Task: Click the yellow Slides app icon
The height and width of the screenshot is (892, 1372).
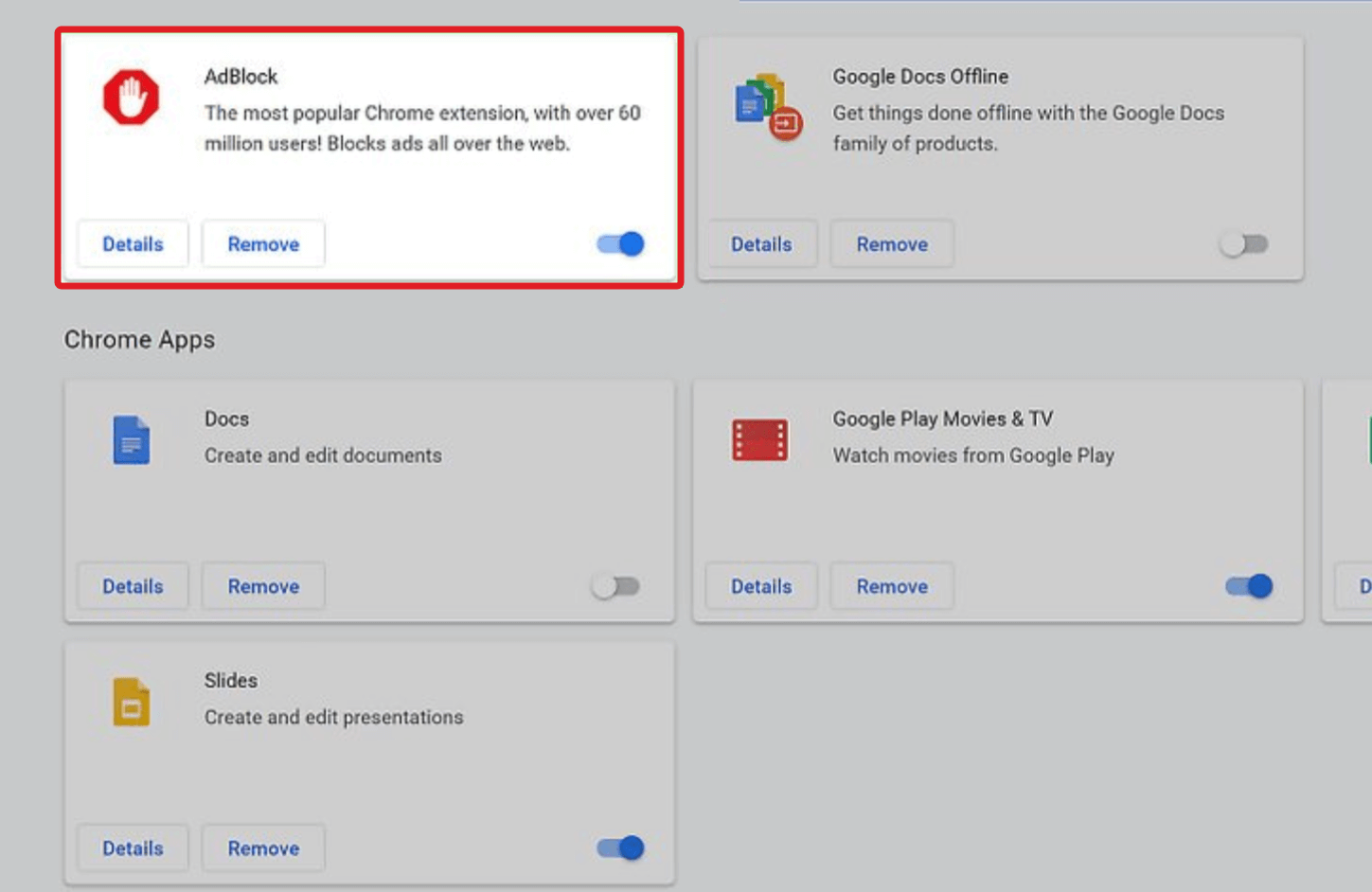Action: (x=132, y=702)
